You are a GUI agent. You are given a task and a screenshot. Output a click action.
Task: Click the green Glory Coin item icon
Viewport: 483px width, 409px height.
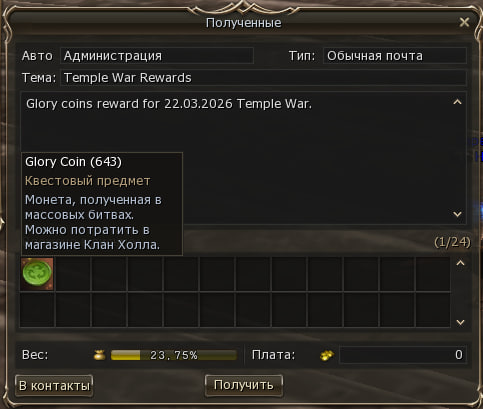tap(37, 274)
